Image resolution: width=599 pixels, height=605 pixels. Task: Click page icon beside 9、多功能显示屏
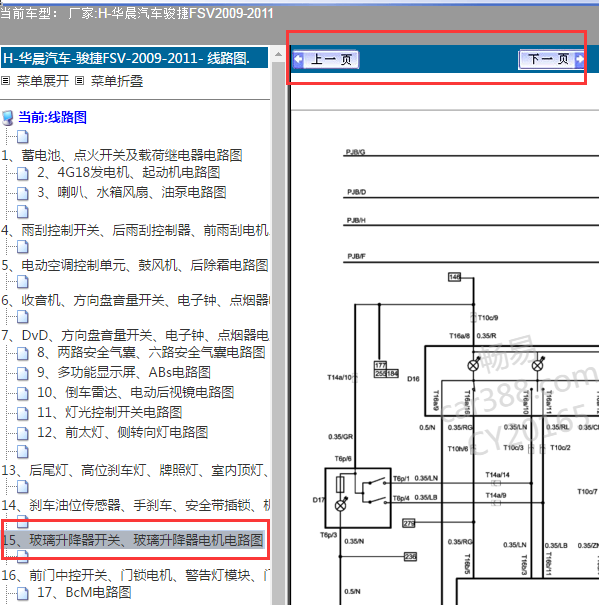[x=22, y=373]
